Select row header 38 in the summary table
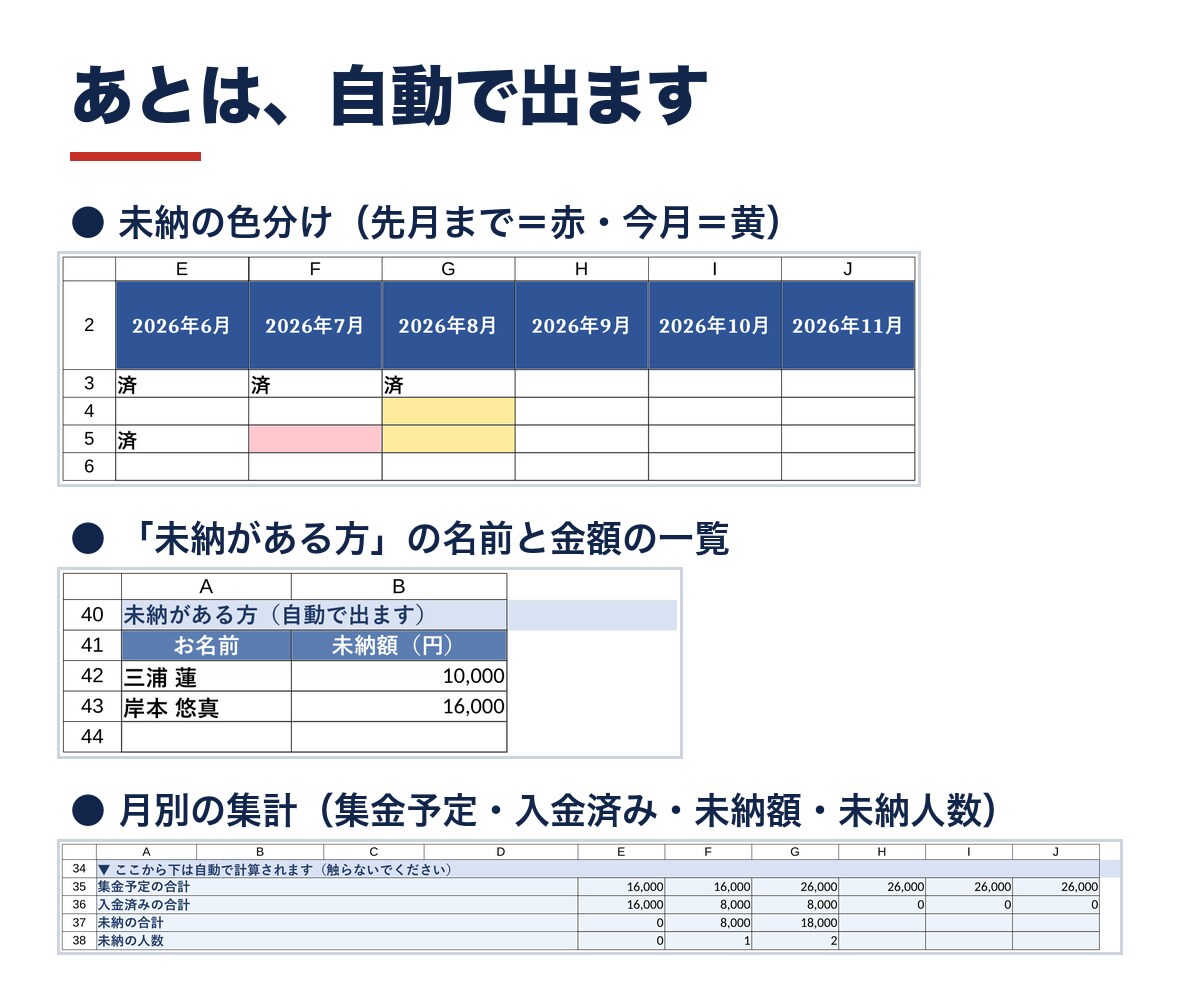Viewport: 1200px width, 1000px height. tap(79, 941)
